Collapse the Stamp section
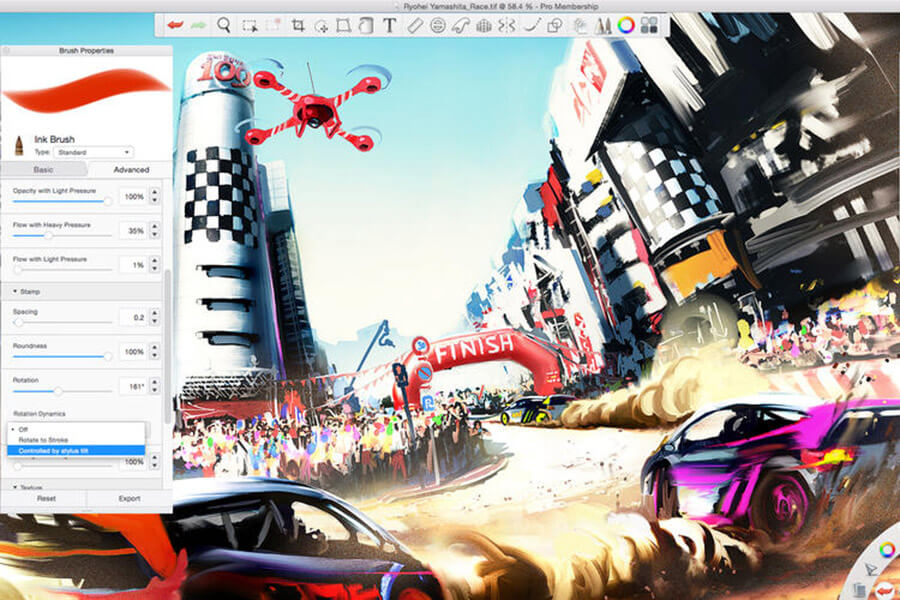This screenshot has width=900, height=600. tap(15, 292)
